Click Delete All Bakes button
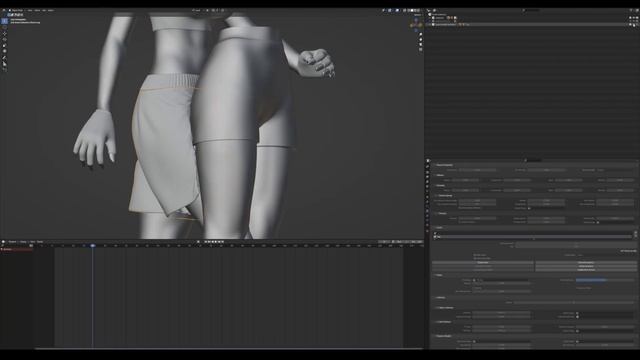Viewport: 640px width, 360px height. [586, 266]
